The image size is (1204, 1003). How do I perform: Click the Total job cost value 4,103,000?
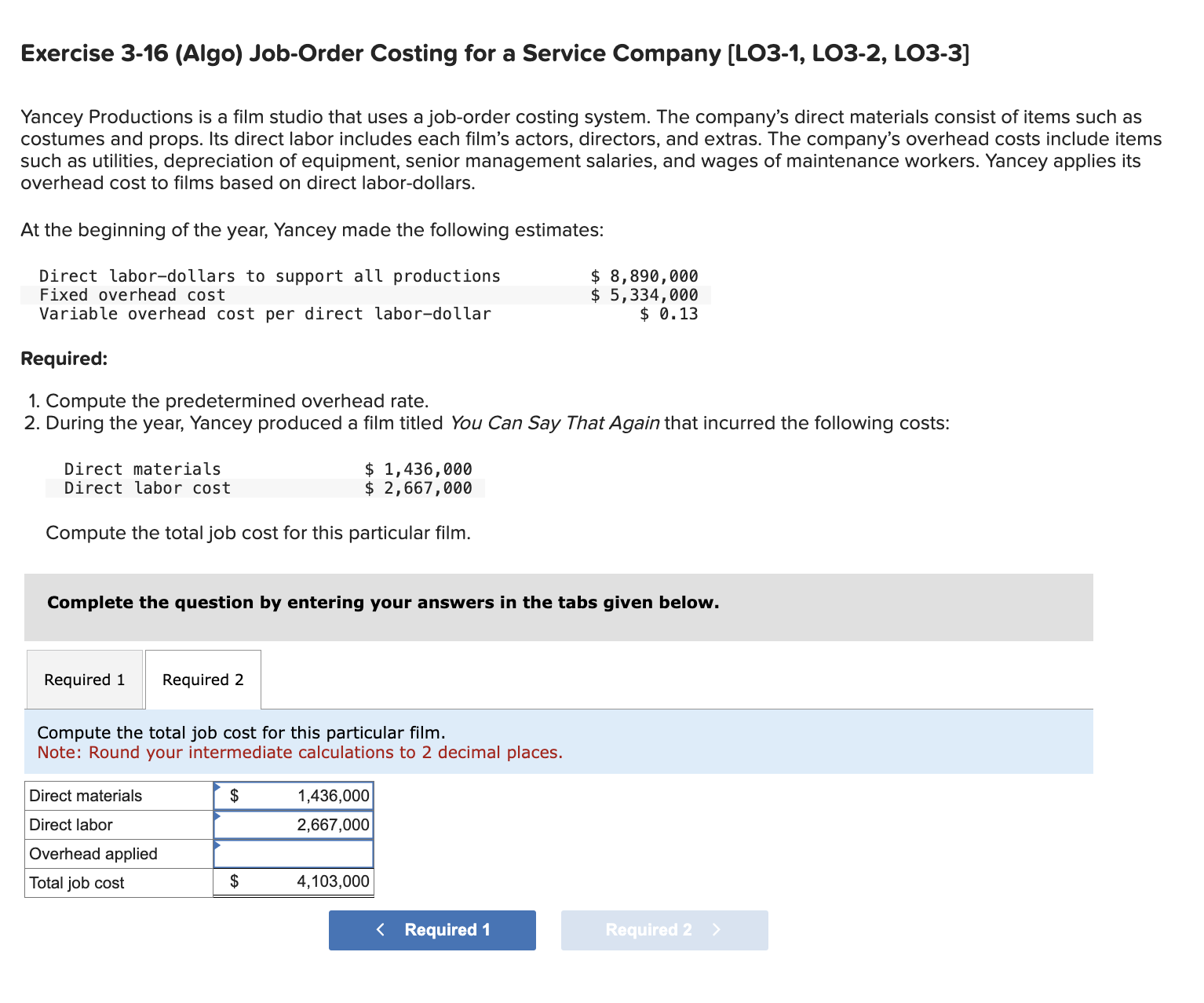tap(332, 881)
